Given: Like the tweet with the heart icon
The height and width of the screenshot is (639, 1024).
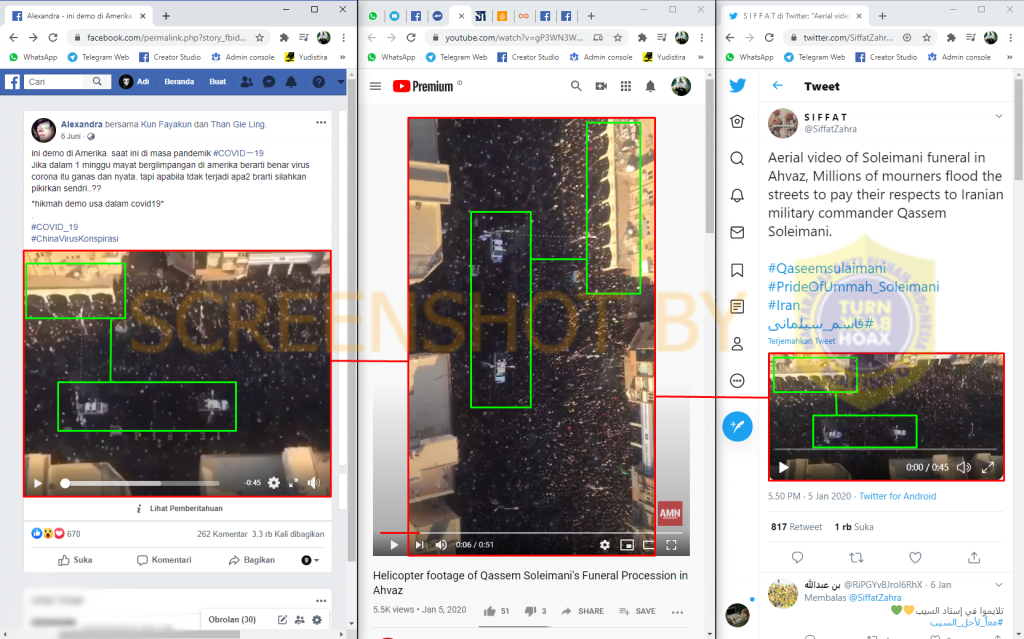Looking at the screenshot, I should pos(914,557).
